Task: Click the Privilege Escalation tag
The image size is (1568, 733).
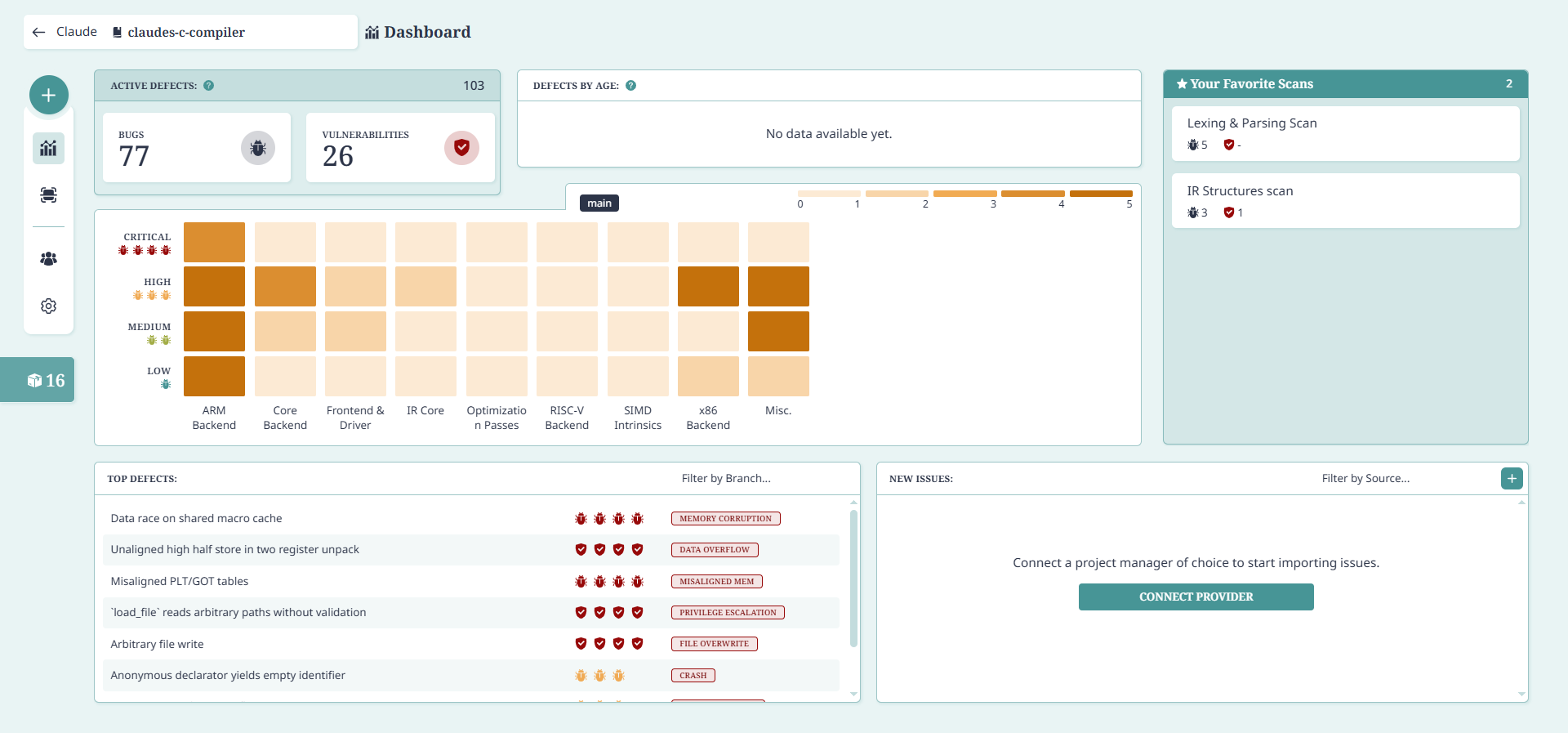Action: pos(728,613)
